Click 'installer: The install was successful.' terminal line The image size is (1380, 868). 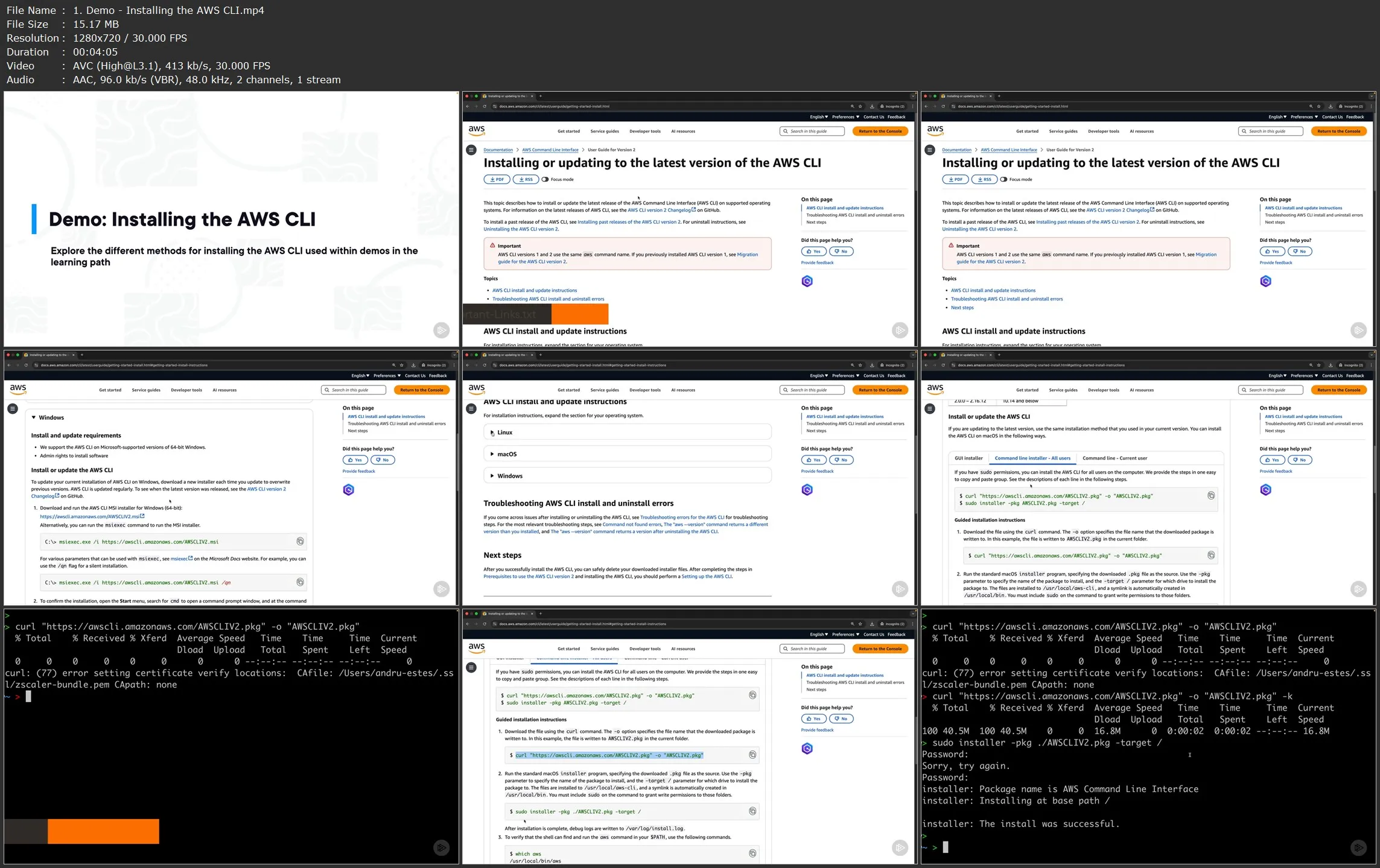[1021, 824]
